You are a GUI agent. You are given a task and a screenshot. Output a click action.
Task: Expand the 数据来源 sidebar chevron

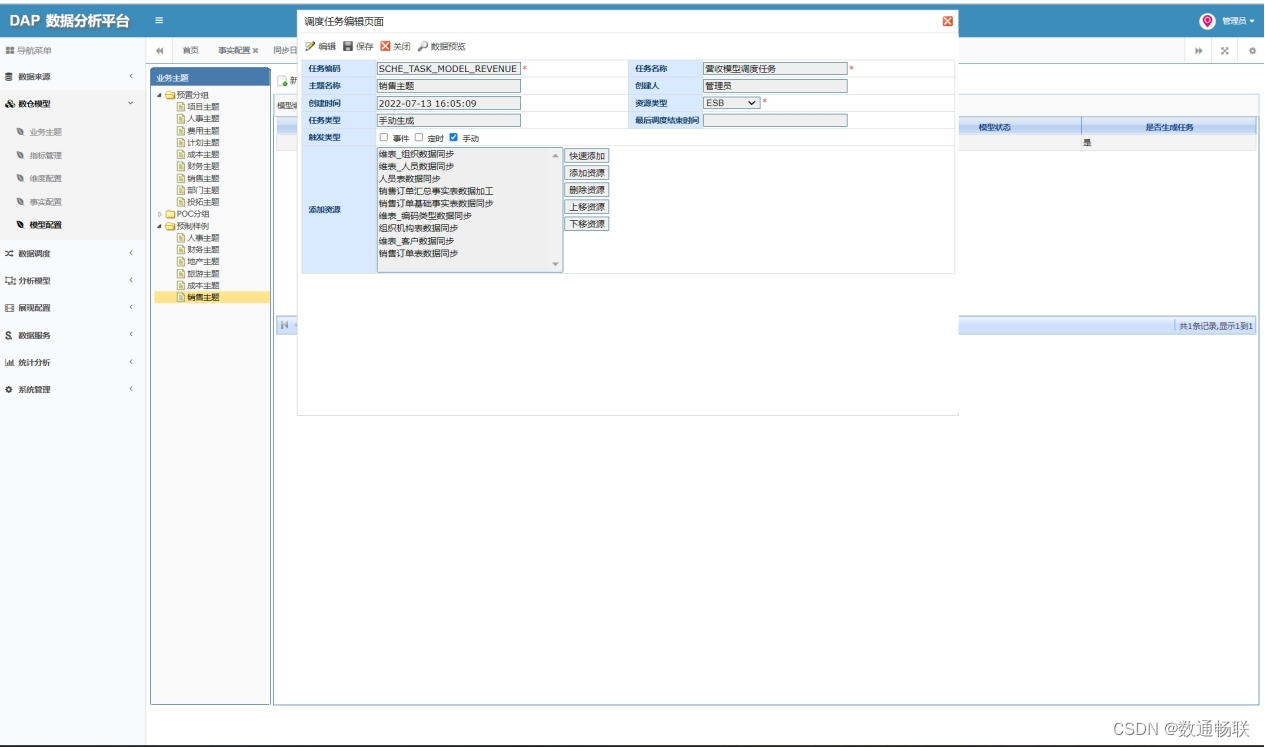pos(130,76)
